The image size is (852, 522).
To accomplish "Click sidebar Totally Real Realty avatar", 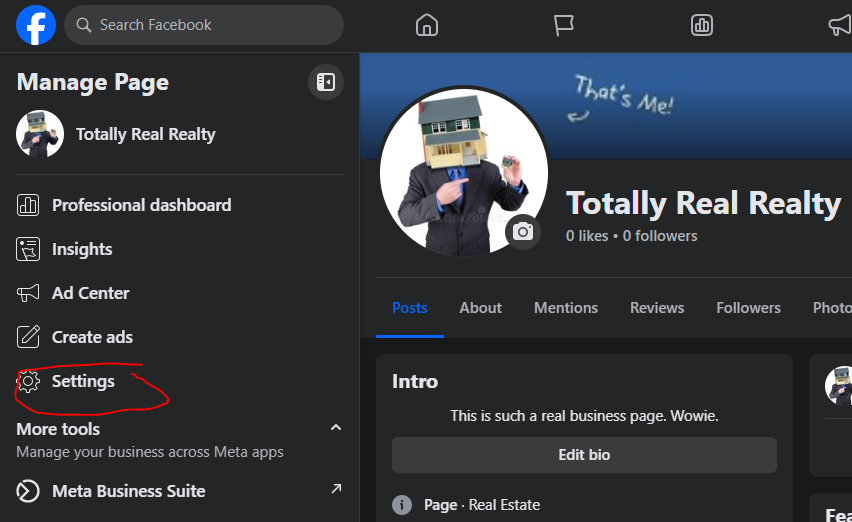I will tap(40, 134).
